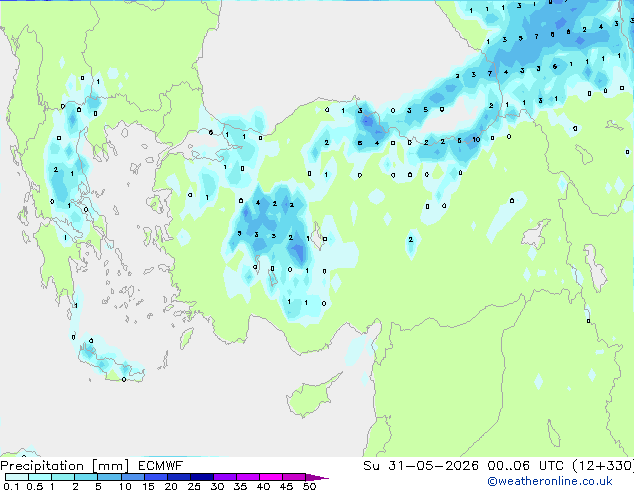Select the 2–5 mm legend color box
The height and width of the screenshot is (490, 634).
tap(86, 477)
